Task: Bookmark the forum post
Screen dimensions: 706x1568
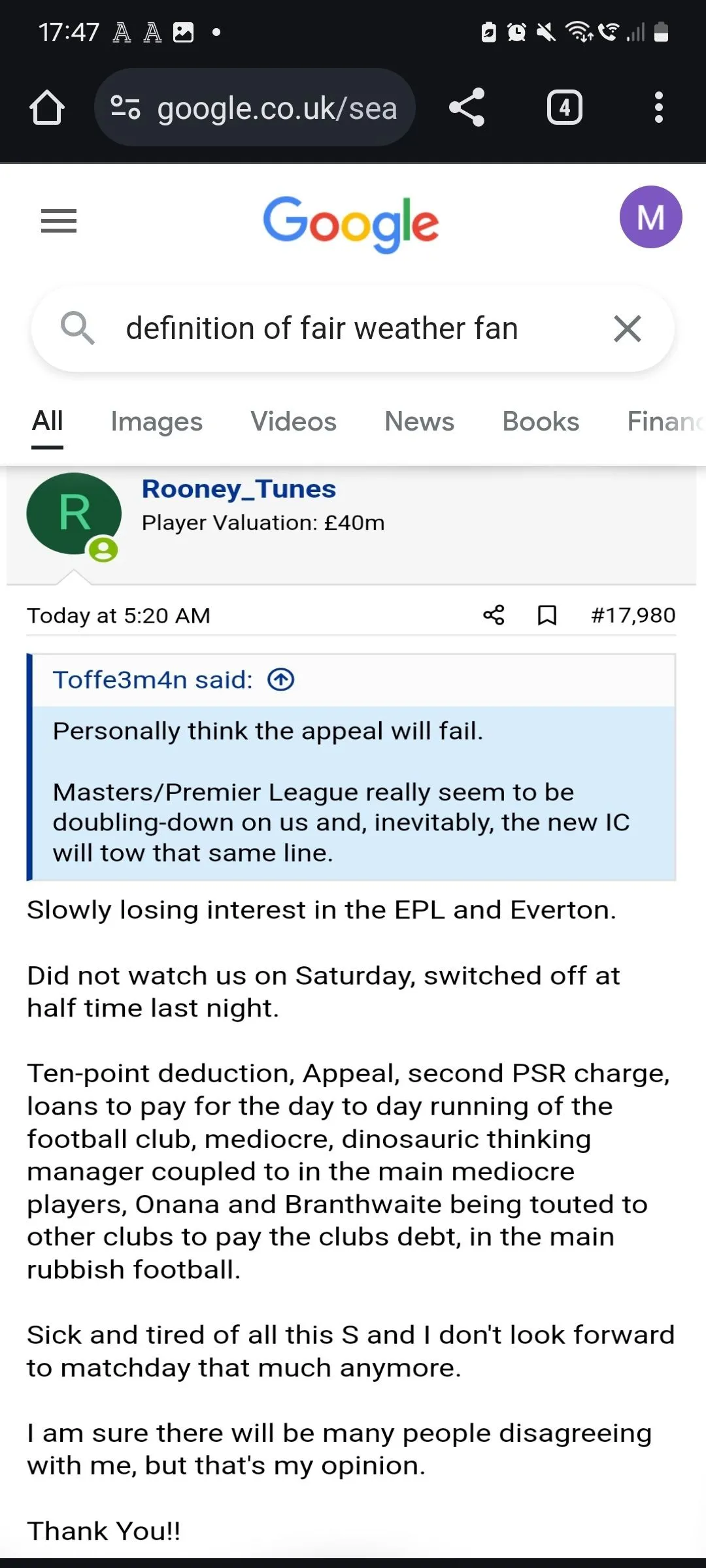Action: (546, 615)
